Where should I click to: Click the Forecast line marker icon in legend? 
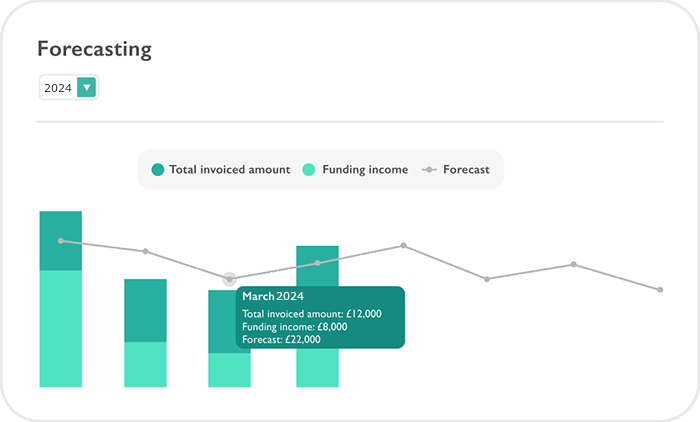pos(429,170)
